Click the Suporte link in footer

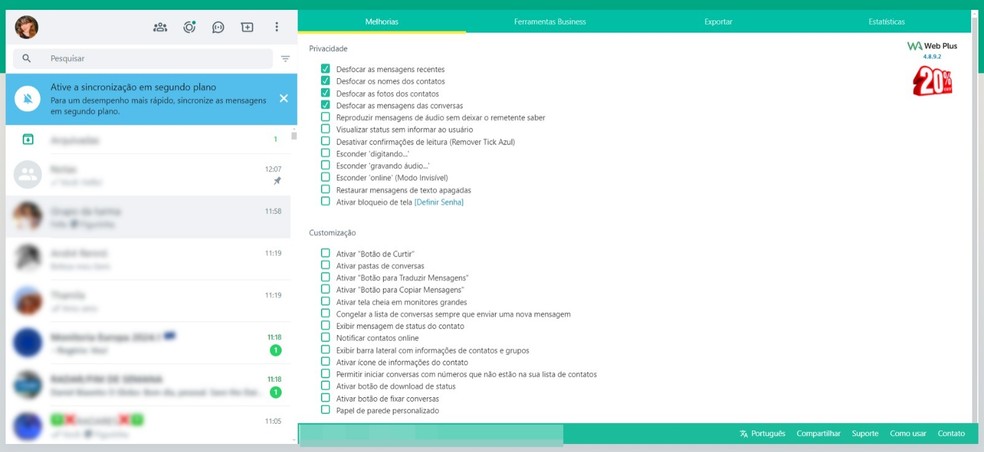click(x=865, y=433)
